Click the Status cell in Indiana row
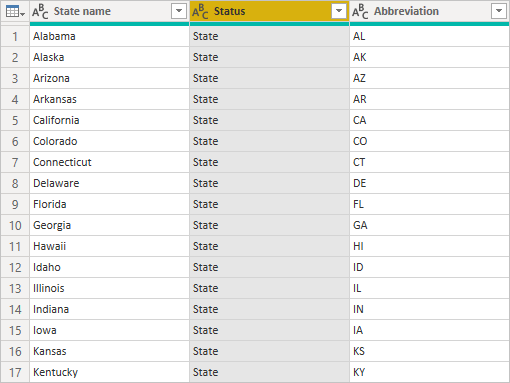 tap(269, 309)
